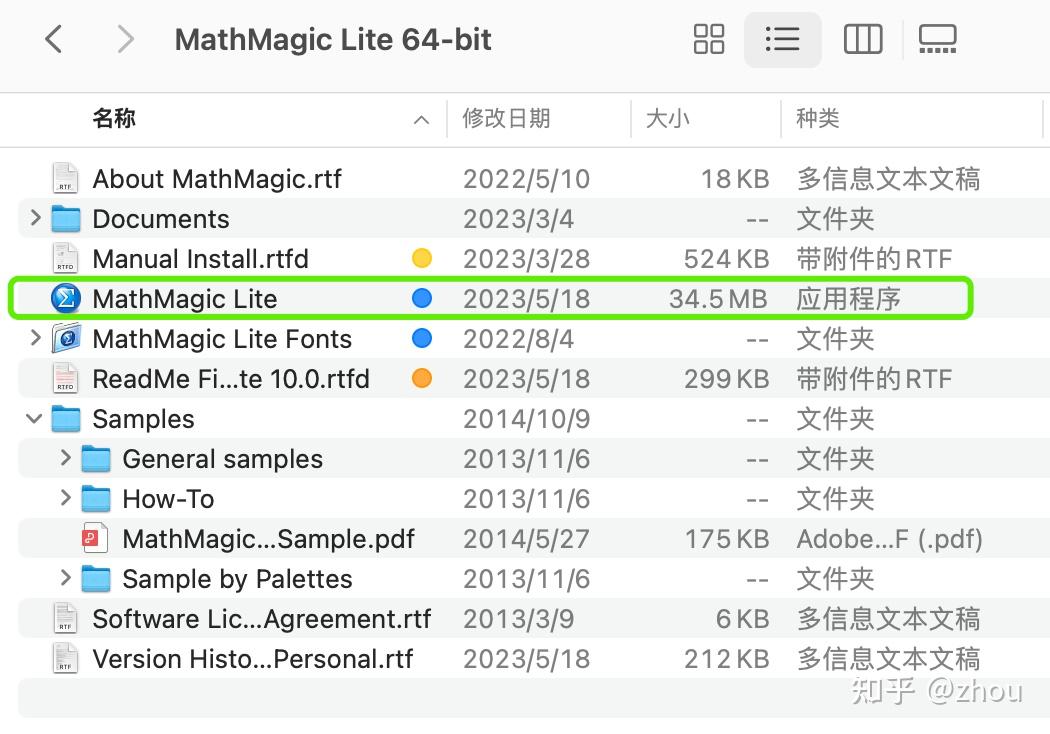
Task: Click blue tag dot on MathMagic Lite
Action: (x=422, y=299)
